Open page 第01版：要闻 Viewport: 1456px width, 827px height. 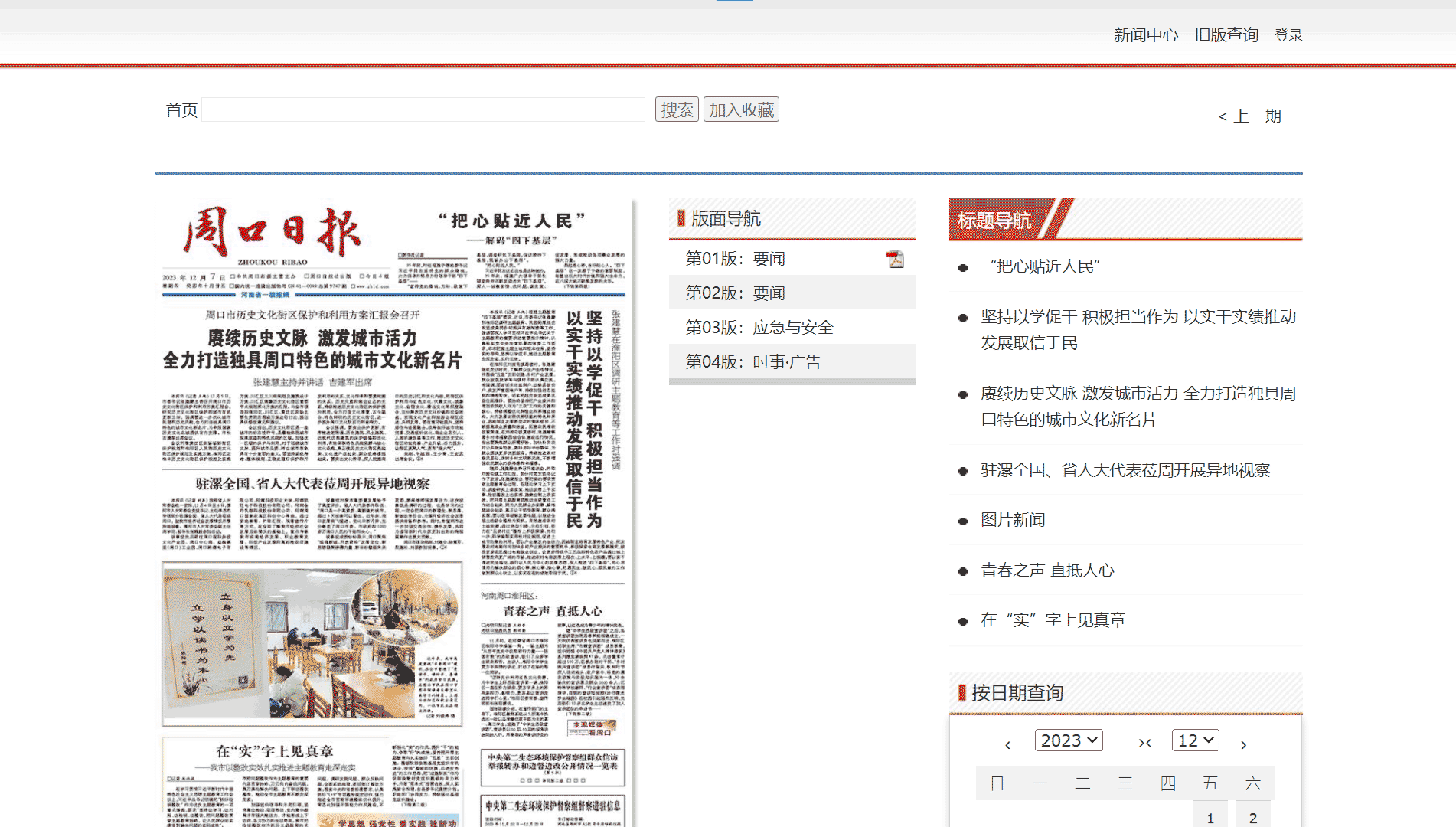click(736, 259)
